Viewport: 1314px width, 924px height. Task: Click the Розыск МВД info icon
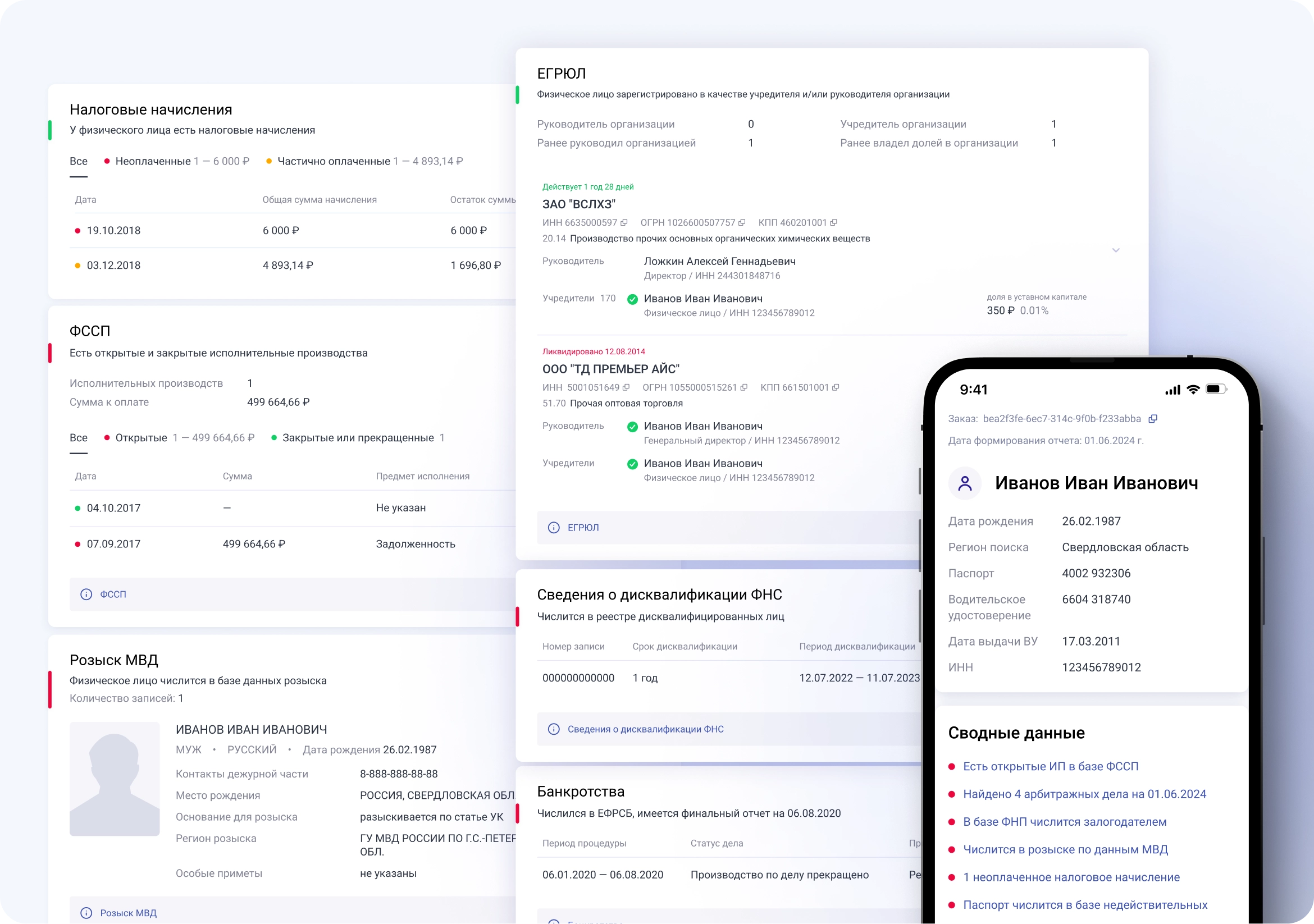pos(86,913)
